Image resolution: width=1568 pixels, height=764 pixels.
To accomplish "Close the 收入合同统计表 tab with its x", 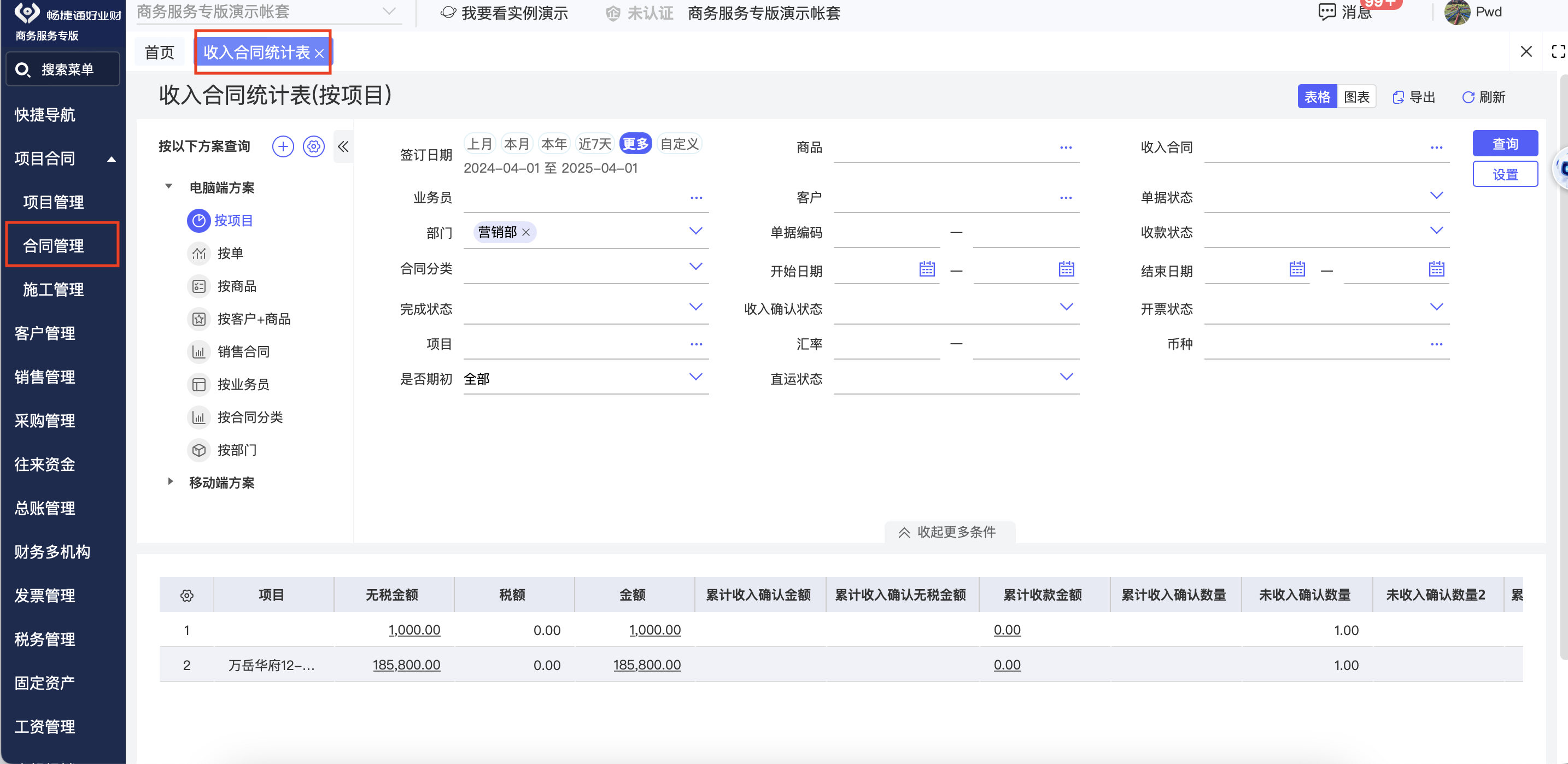I will point(319,54).
